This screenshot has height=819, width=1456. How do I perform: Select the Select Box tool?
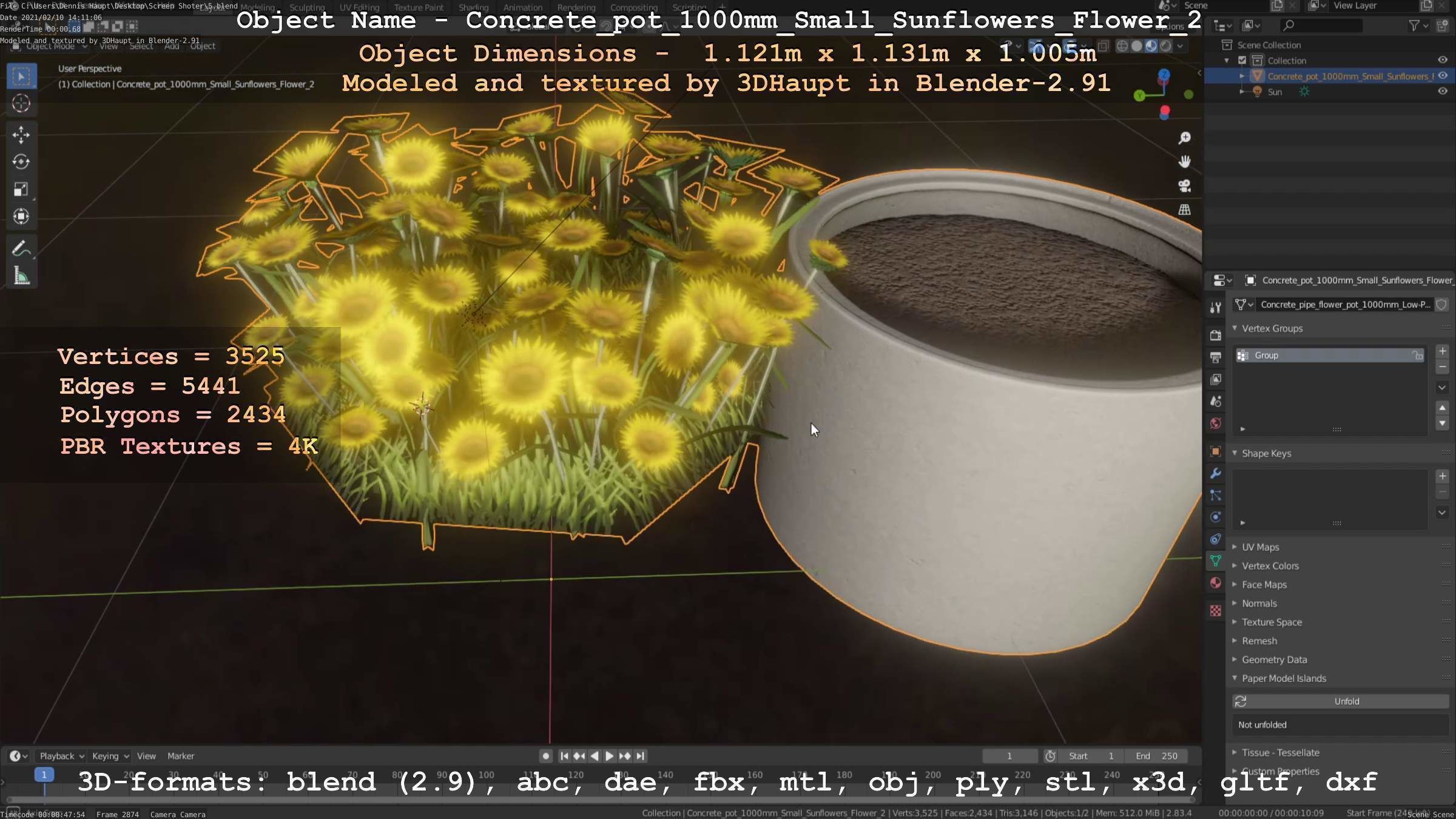(21, 76)
